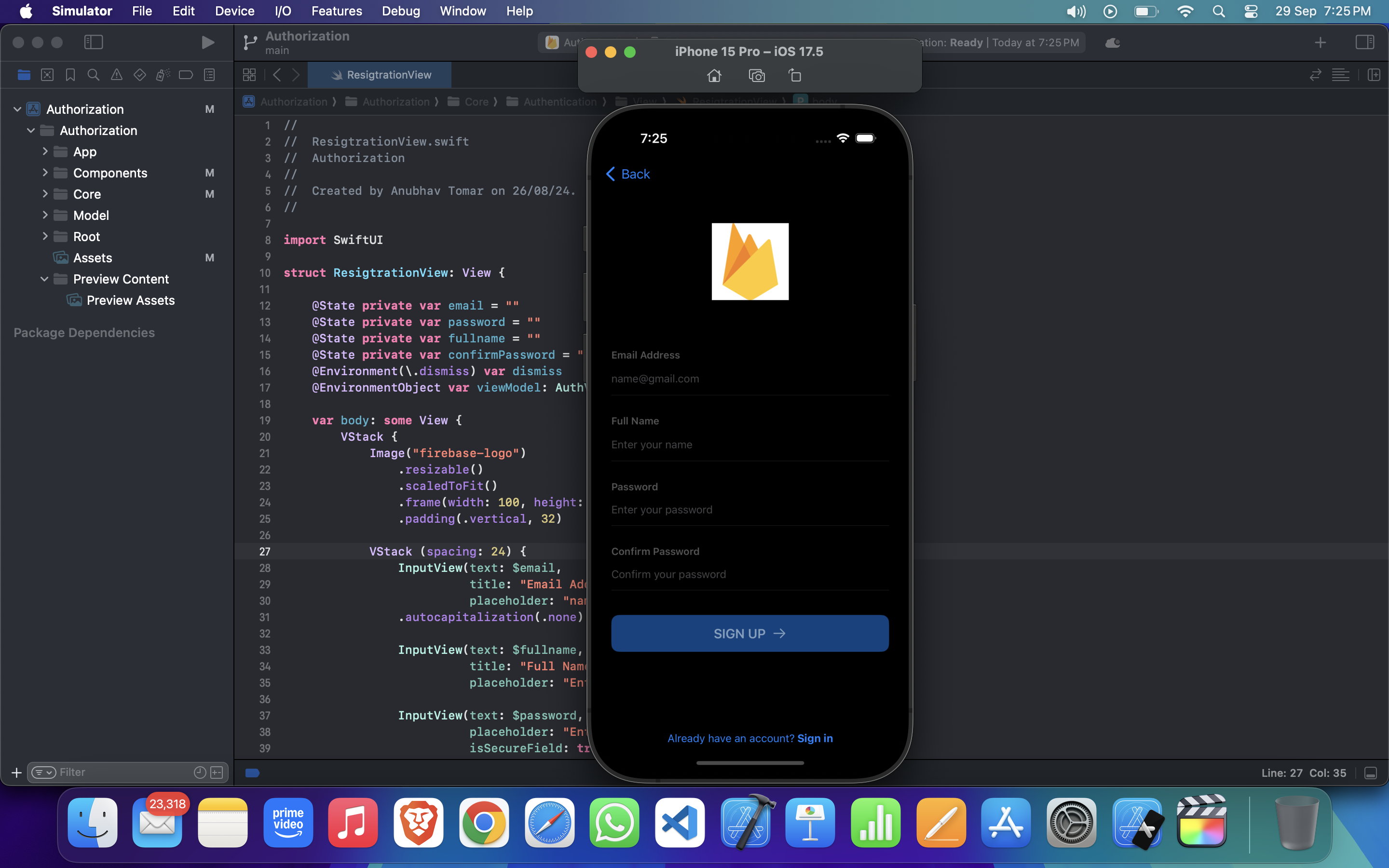The height and width of the screenshot is (868, 1389).
Task: Take a Simulator screenshot with camera icon
Action: 757,76
